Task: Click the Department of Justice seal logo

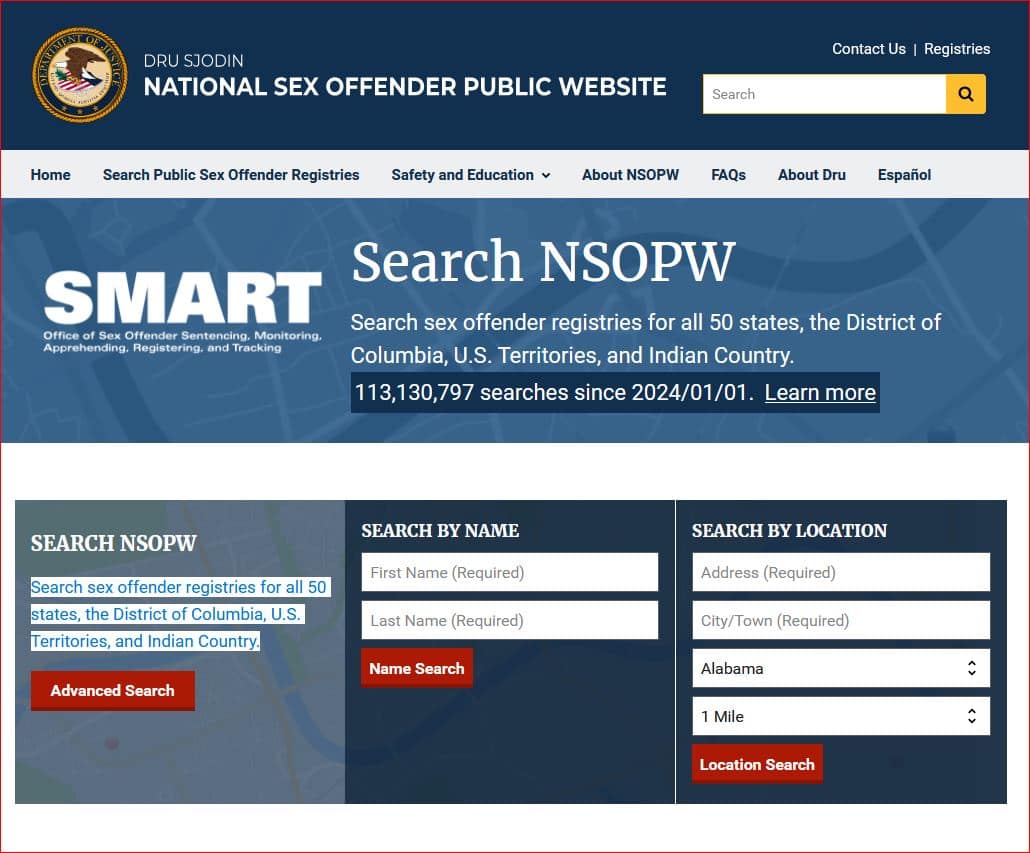Action: 81,75
